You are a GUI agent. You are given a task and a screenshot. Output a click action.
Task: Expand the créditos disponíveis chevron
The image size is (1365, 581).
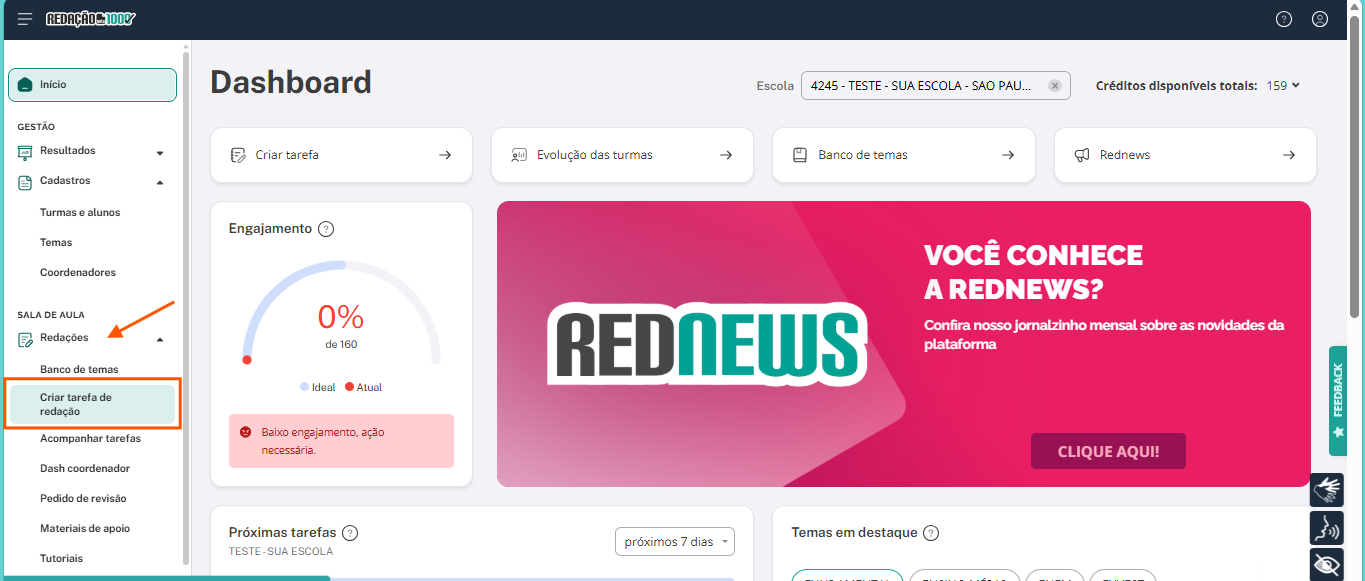coord(1296,85)
